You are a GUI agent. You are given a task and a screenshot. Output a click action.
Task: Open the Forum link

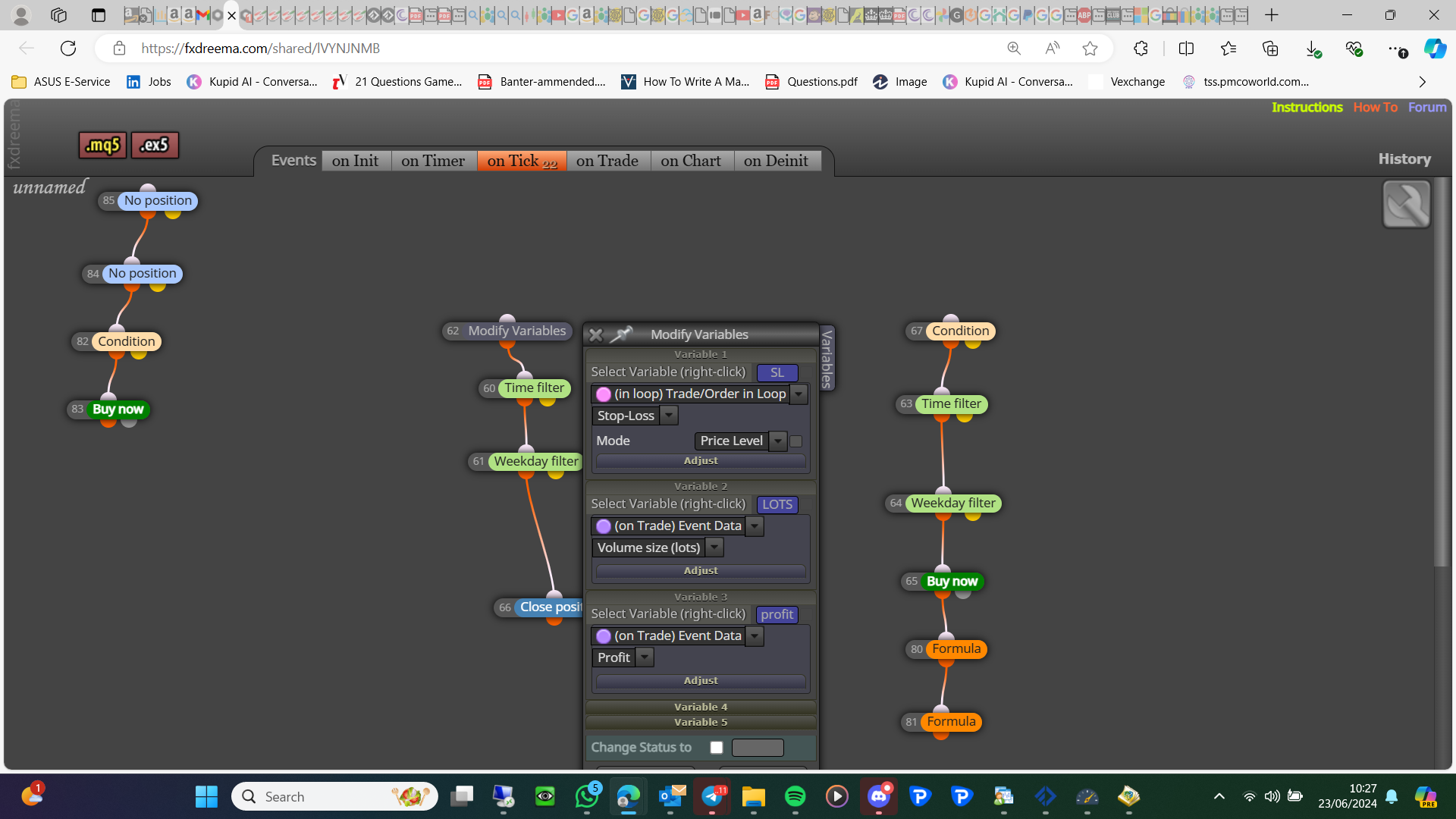tap(1427, 108)
